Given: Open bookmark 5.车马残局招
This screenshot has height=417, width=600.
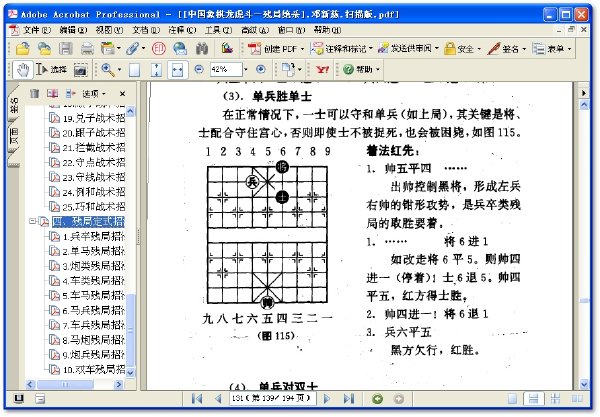Looking at the screenshot, I should click(x=93, y=295).
